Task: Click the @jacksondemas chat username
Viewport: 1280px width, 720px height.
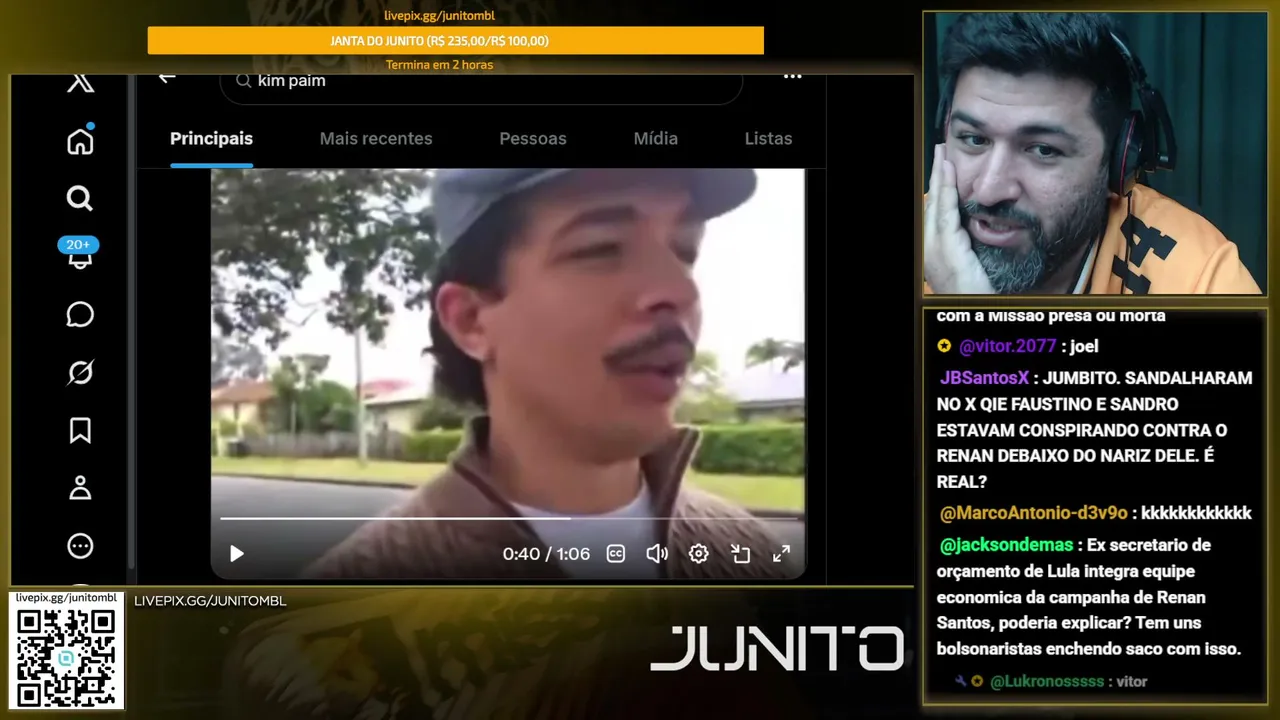Action: 1007,545
